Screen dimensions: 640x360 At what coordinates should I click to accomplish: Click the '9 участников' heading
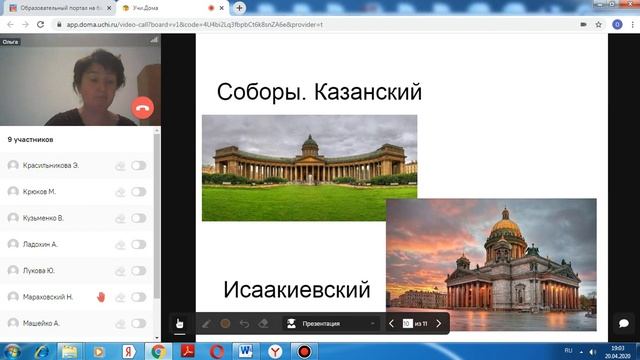[30, 140]
